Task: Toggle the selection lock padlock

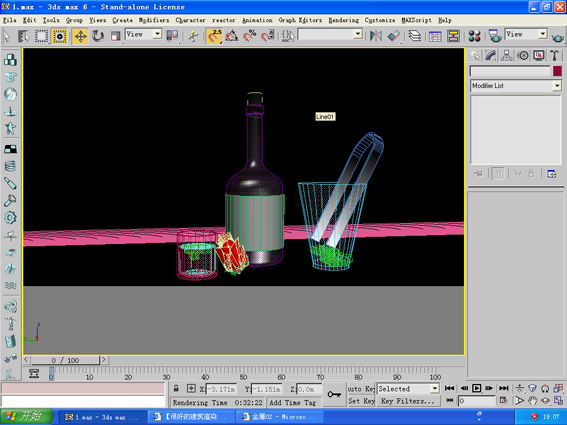Action: (176, 388)
